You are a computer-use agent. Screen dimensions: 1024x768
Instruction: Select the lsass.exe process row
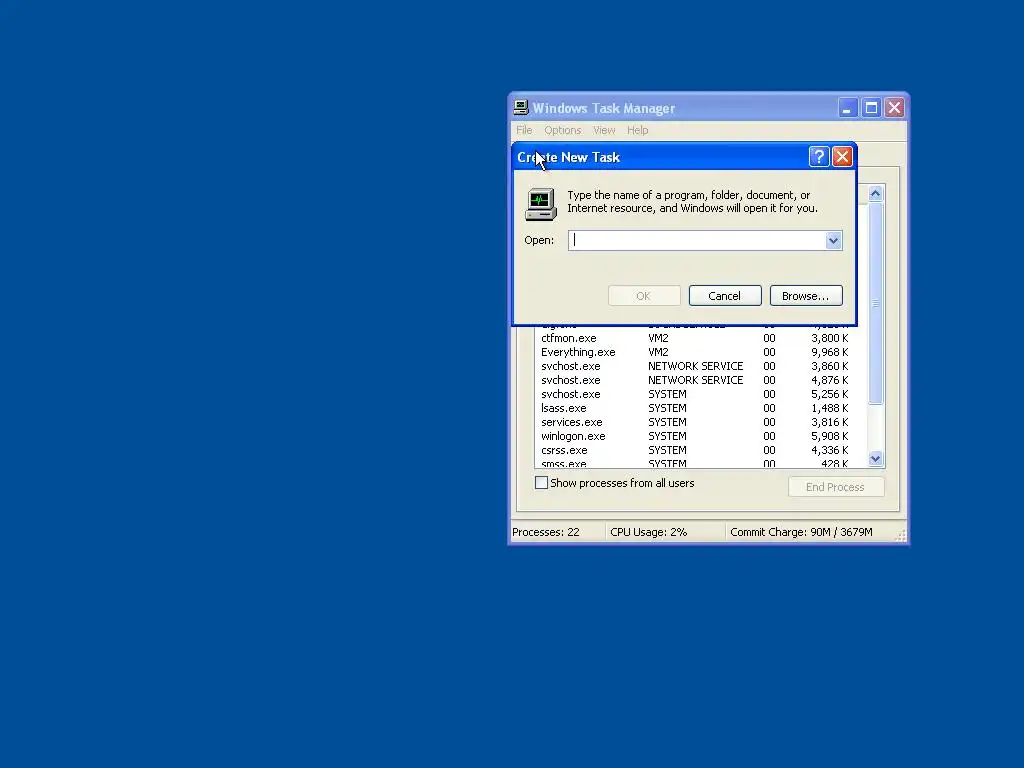click(700, 408)
